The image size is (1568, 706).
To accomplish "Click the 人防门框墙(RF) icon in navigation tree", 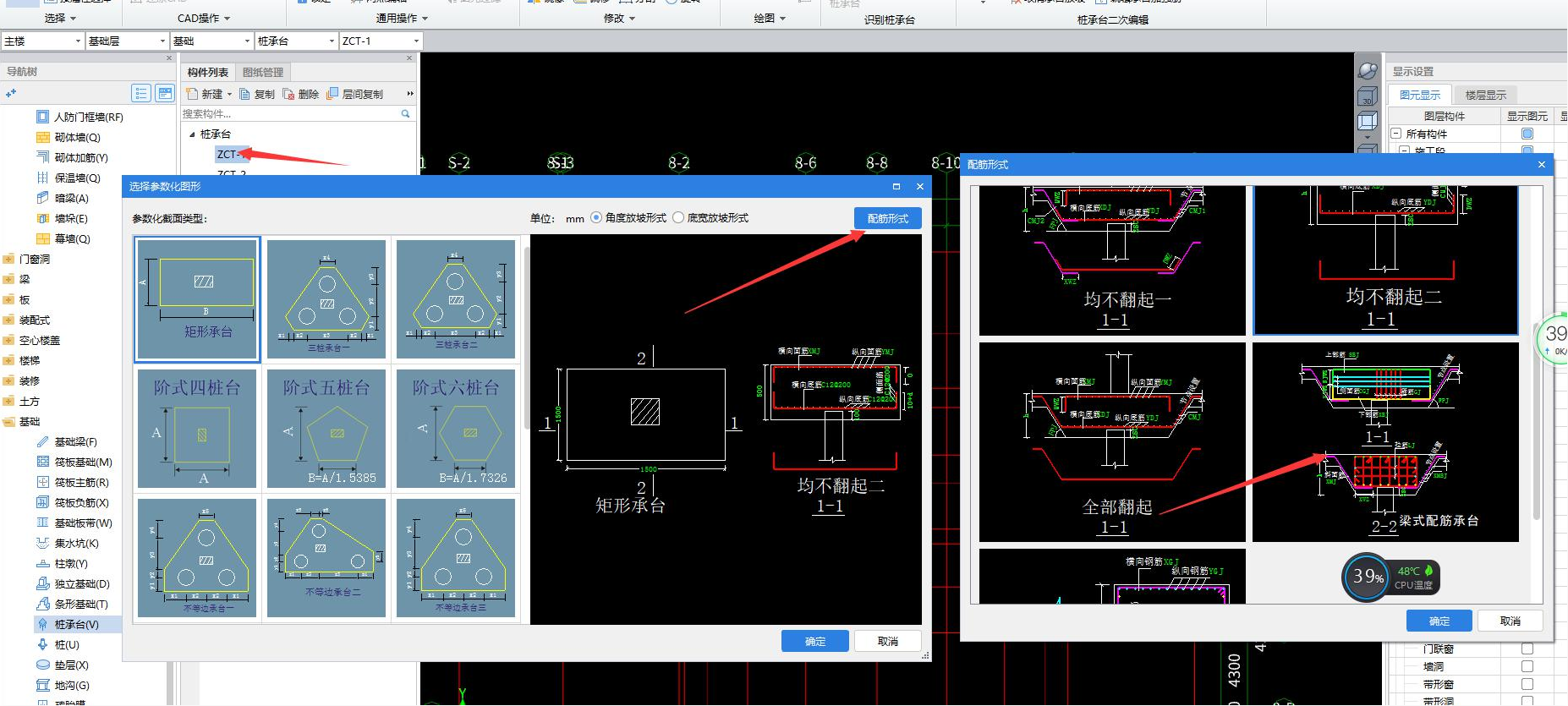I will [43, 117].
